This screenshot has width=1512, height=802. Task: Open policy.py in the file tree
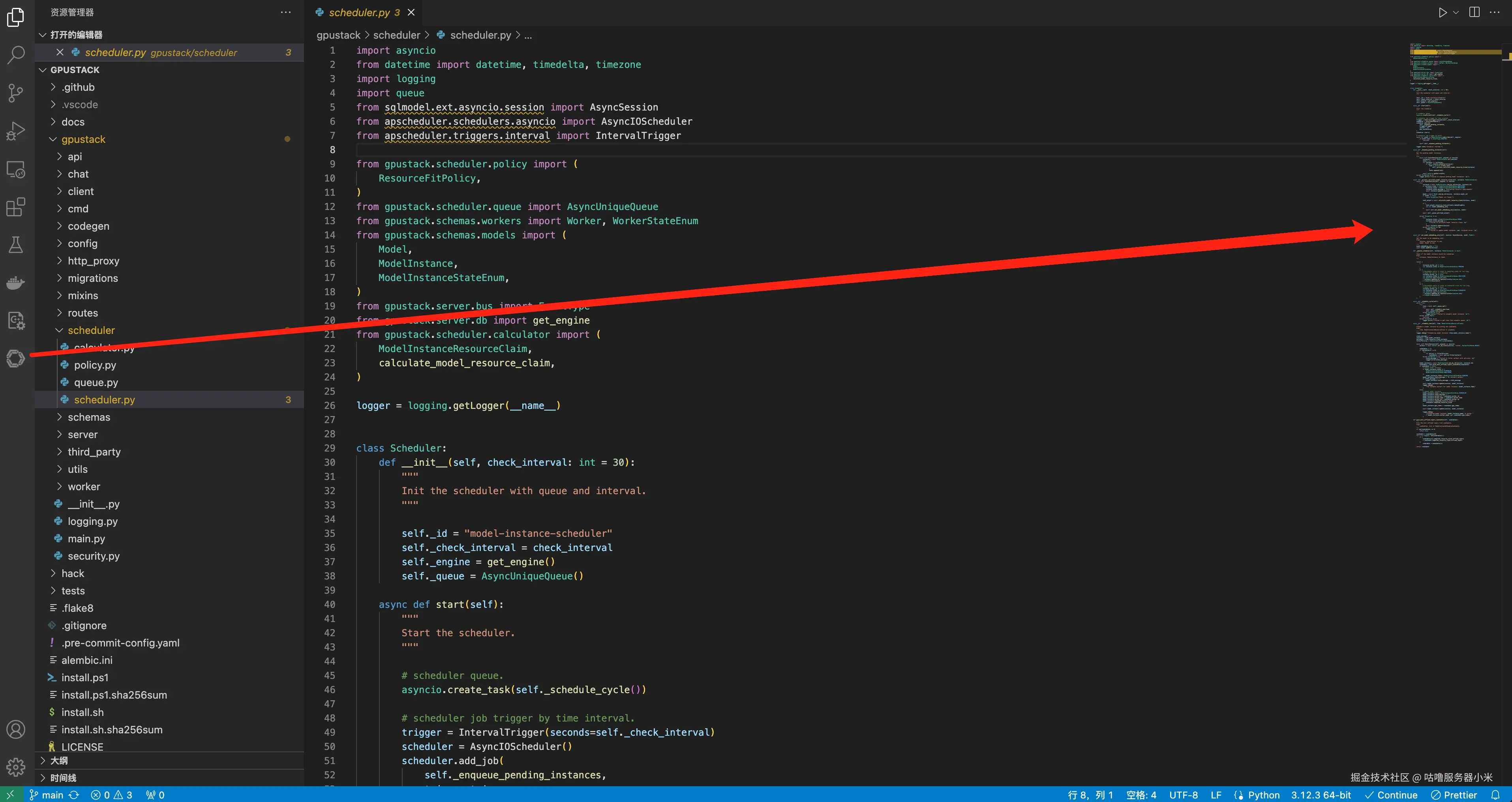point(94,365)
